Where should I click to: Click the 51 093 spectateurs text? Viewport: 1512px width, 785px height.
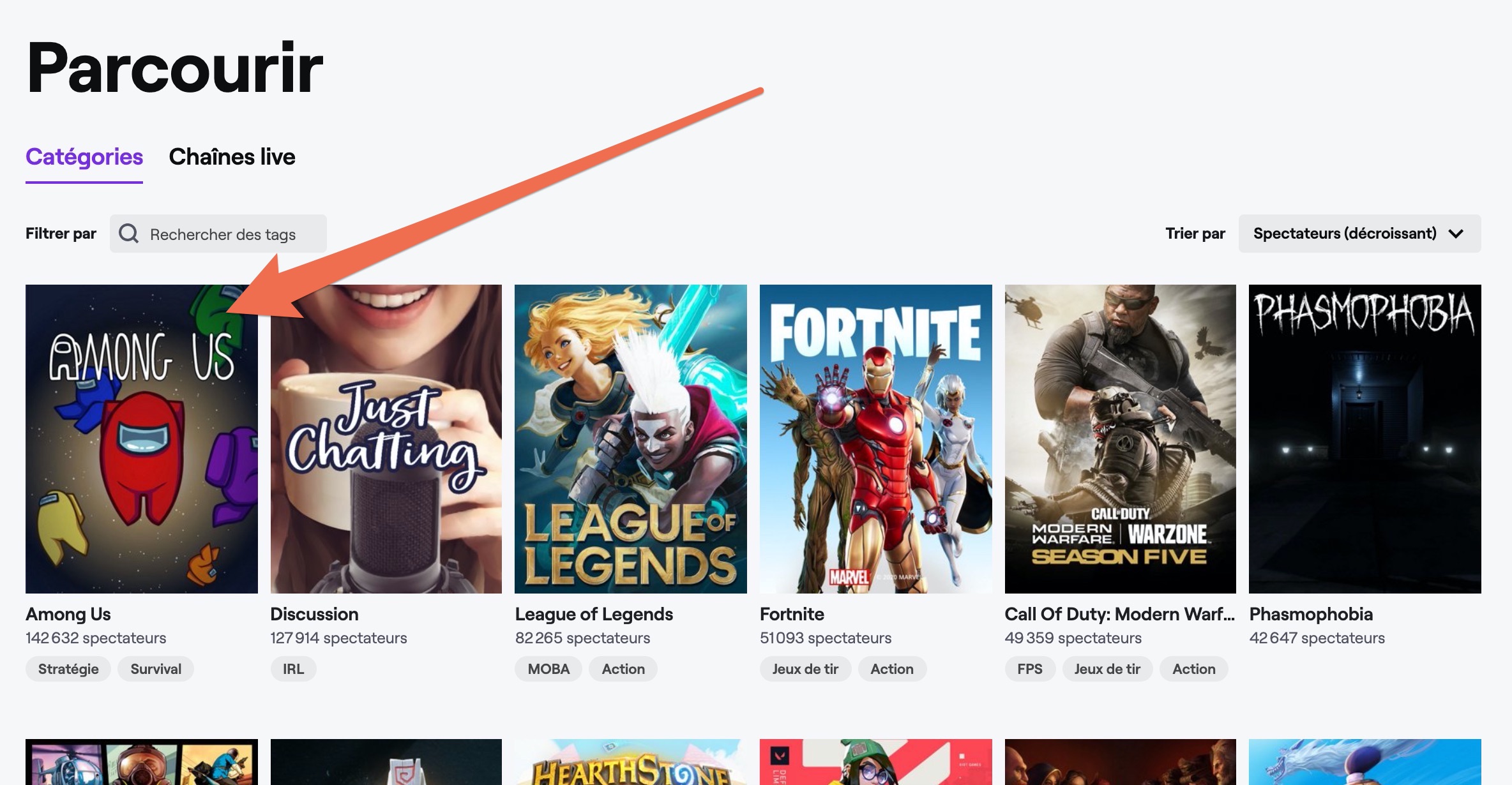pyautogui.click(x=826, y=638)
